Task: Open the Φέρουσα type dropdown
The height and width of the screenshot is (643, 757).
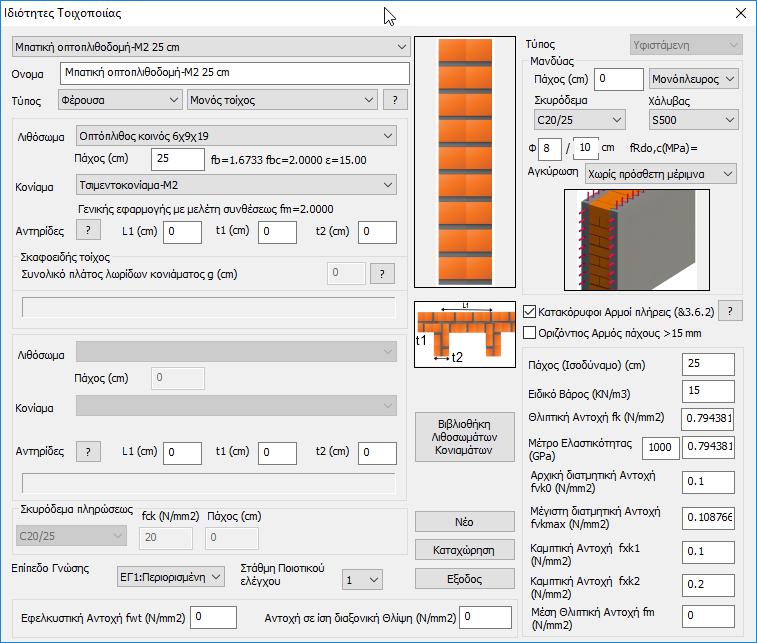Action: pyautogui.click(x=120, y=100)
